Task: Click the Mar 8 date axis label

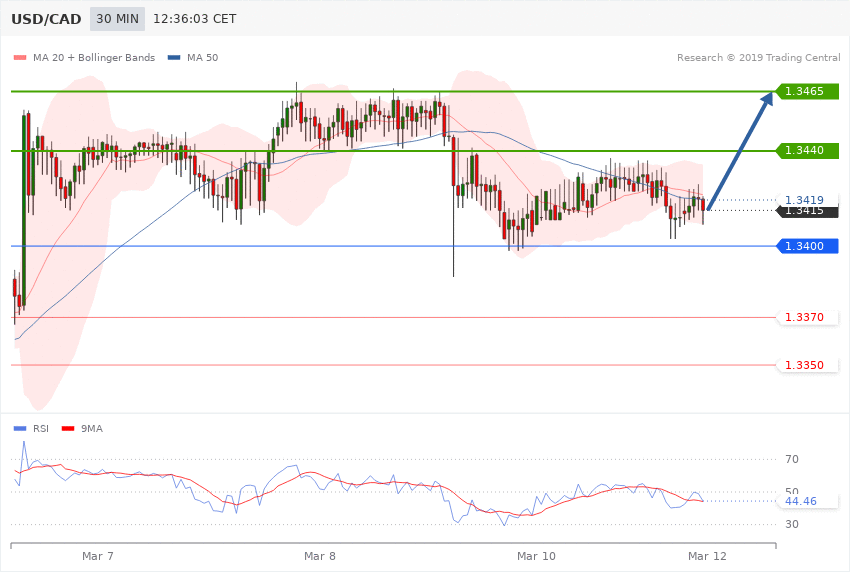Action: click(x=319, y=556)
